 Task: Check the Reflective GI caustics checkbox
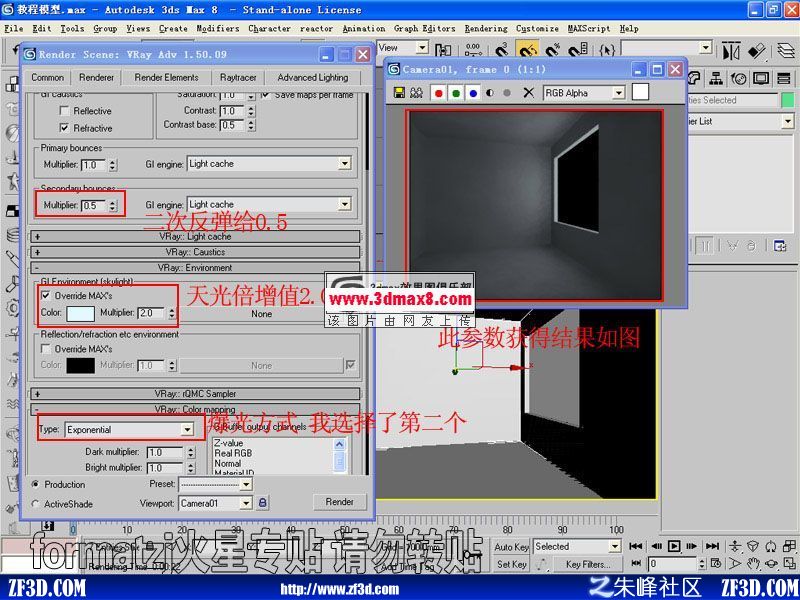[64, 111]
